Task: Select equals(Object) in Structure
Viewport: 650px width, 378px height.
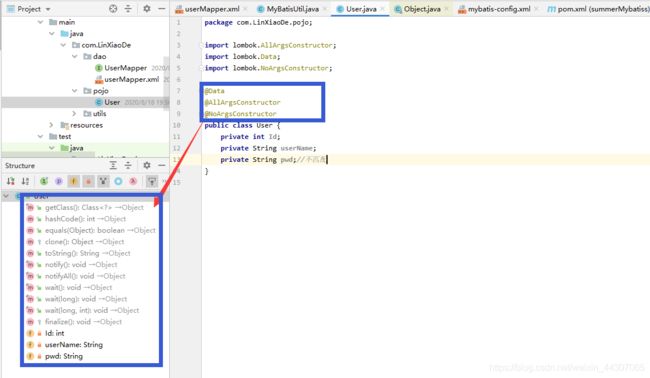Action: tap(100, 230)
